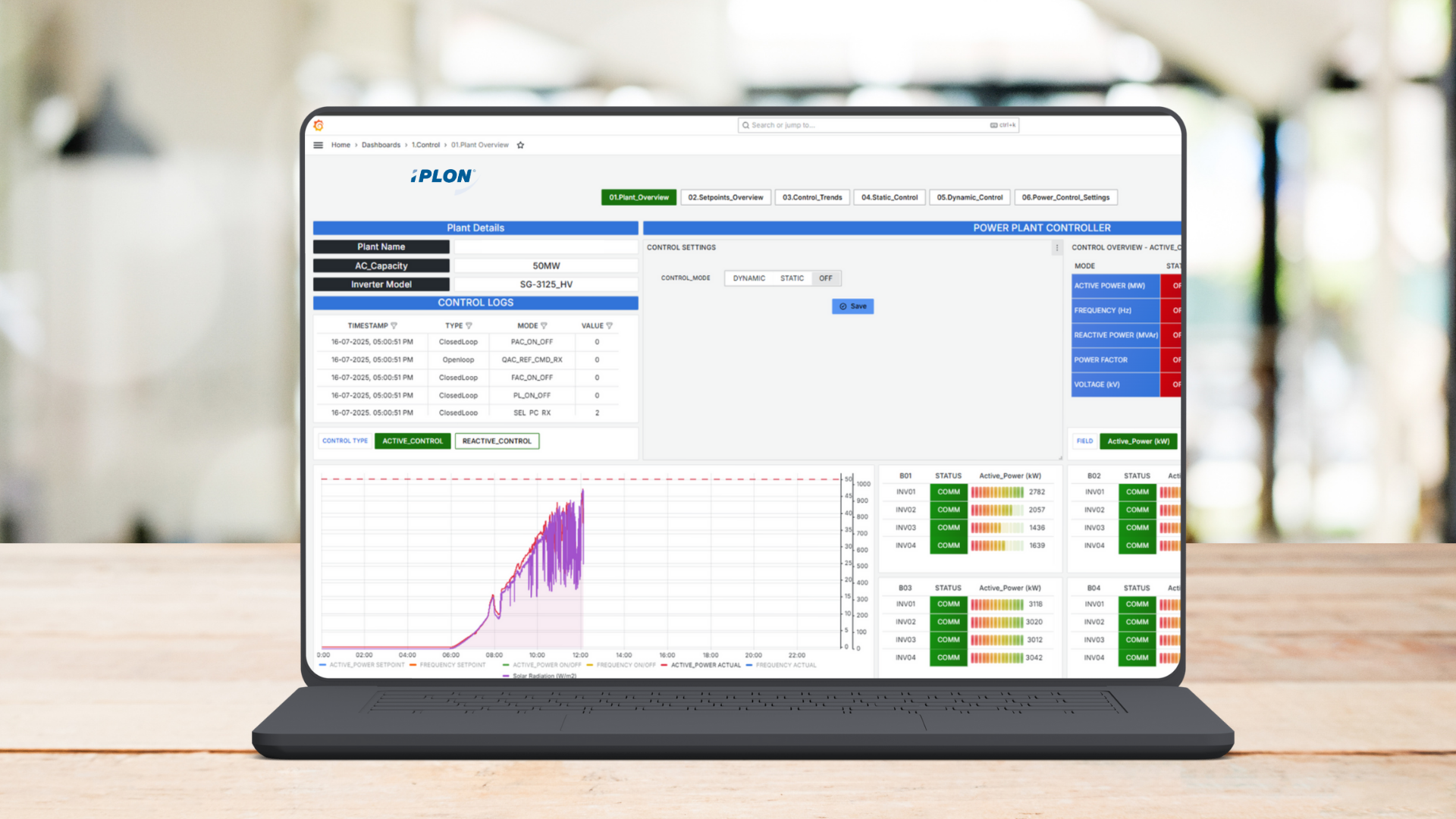1456x819 pixels.
Task: Click the kebab menu on Control Settings panel
Action: tap(1056, 248)
